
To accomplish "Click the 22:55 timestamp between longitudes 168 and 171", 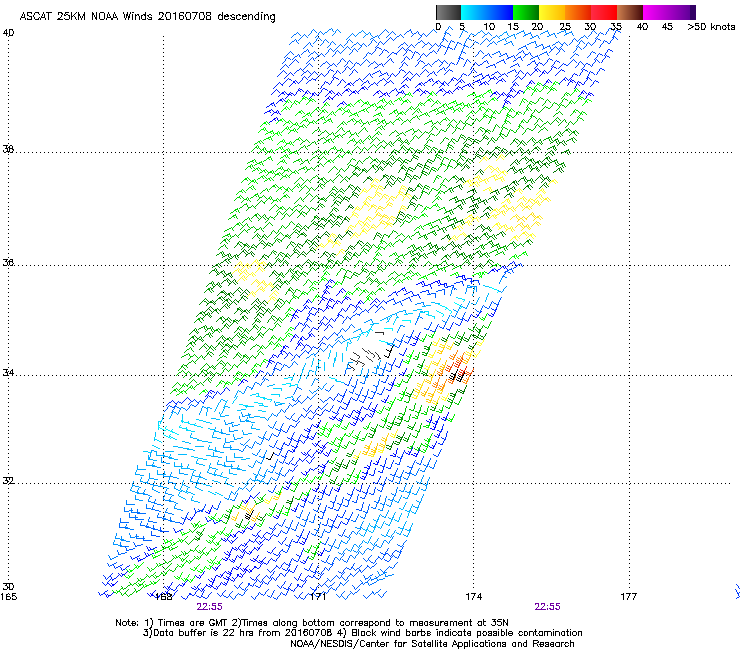I will [x=210, y=607].
